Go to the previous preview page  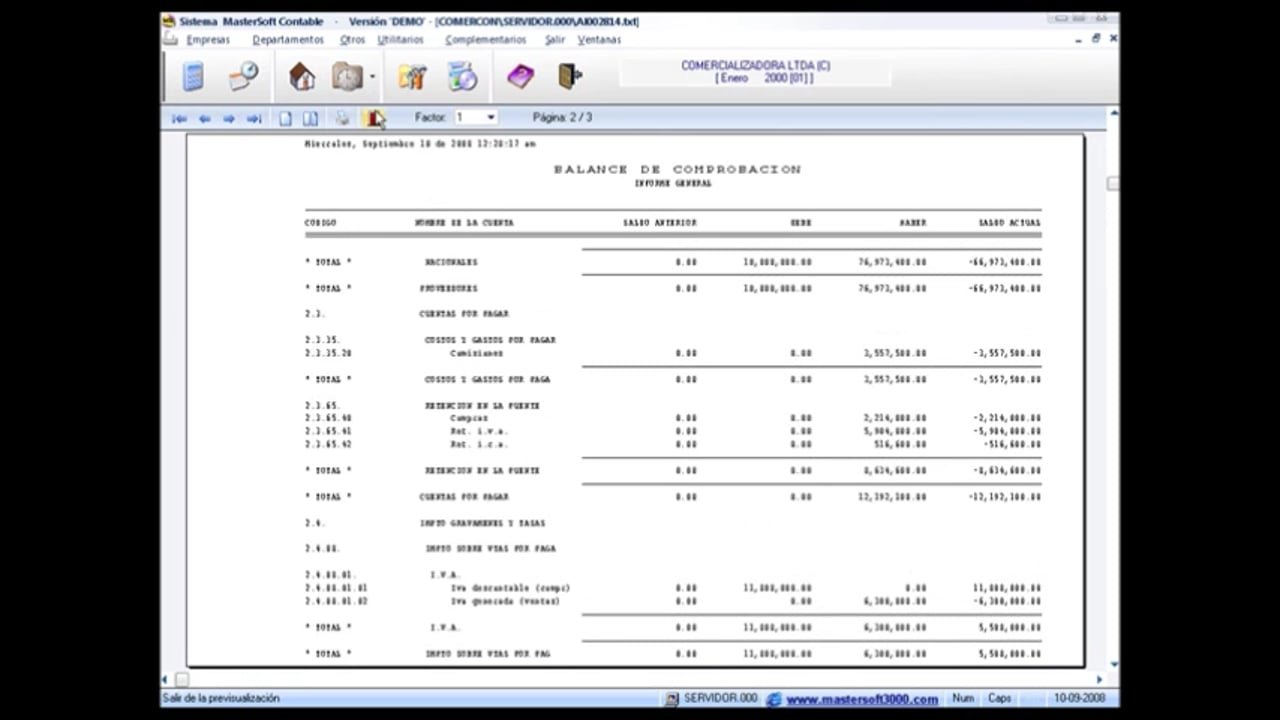pos(204,118)
